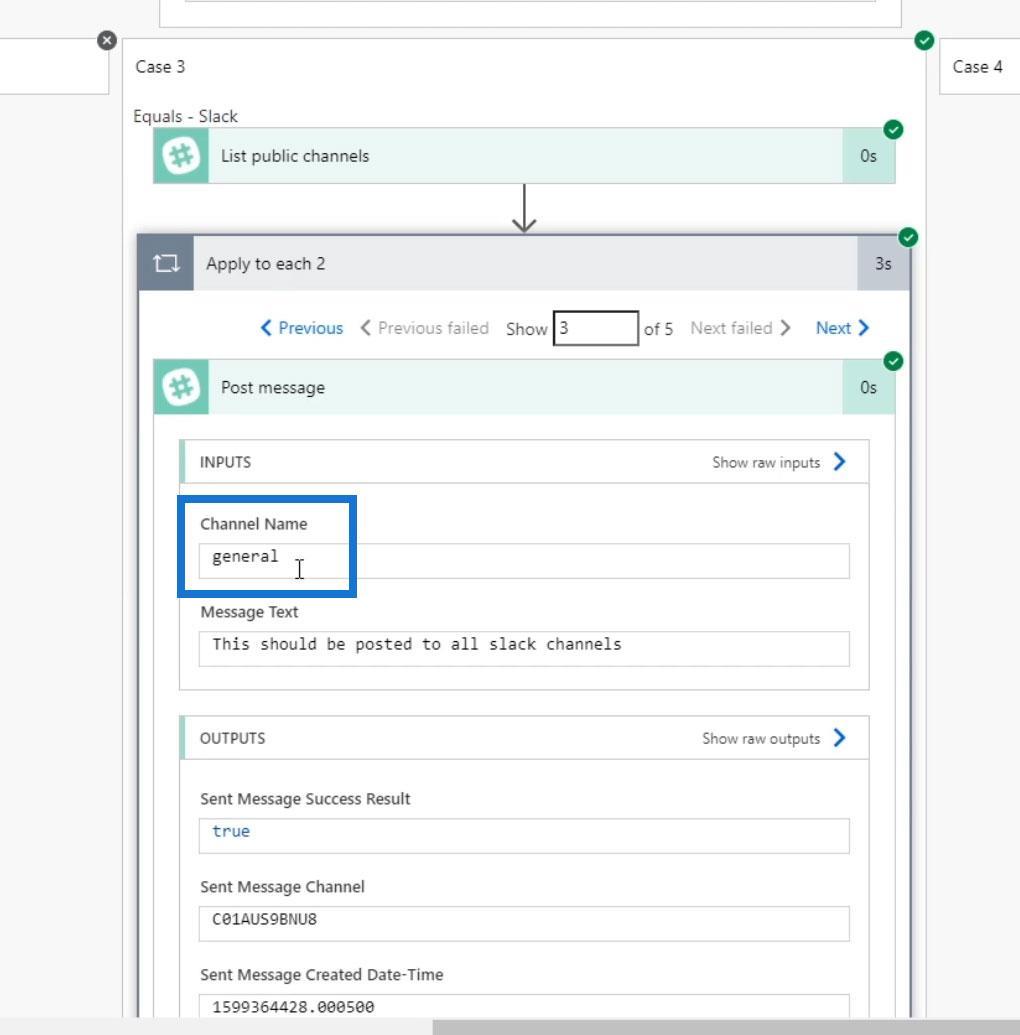Image resolution: width=1020 pixels, height=1035 pixels.
Task: Click the Channel Name value field
Action: click(x=524, y=561)
